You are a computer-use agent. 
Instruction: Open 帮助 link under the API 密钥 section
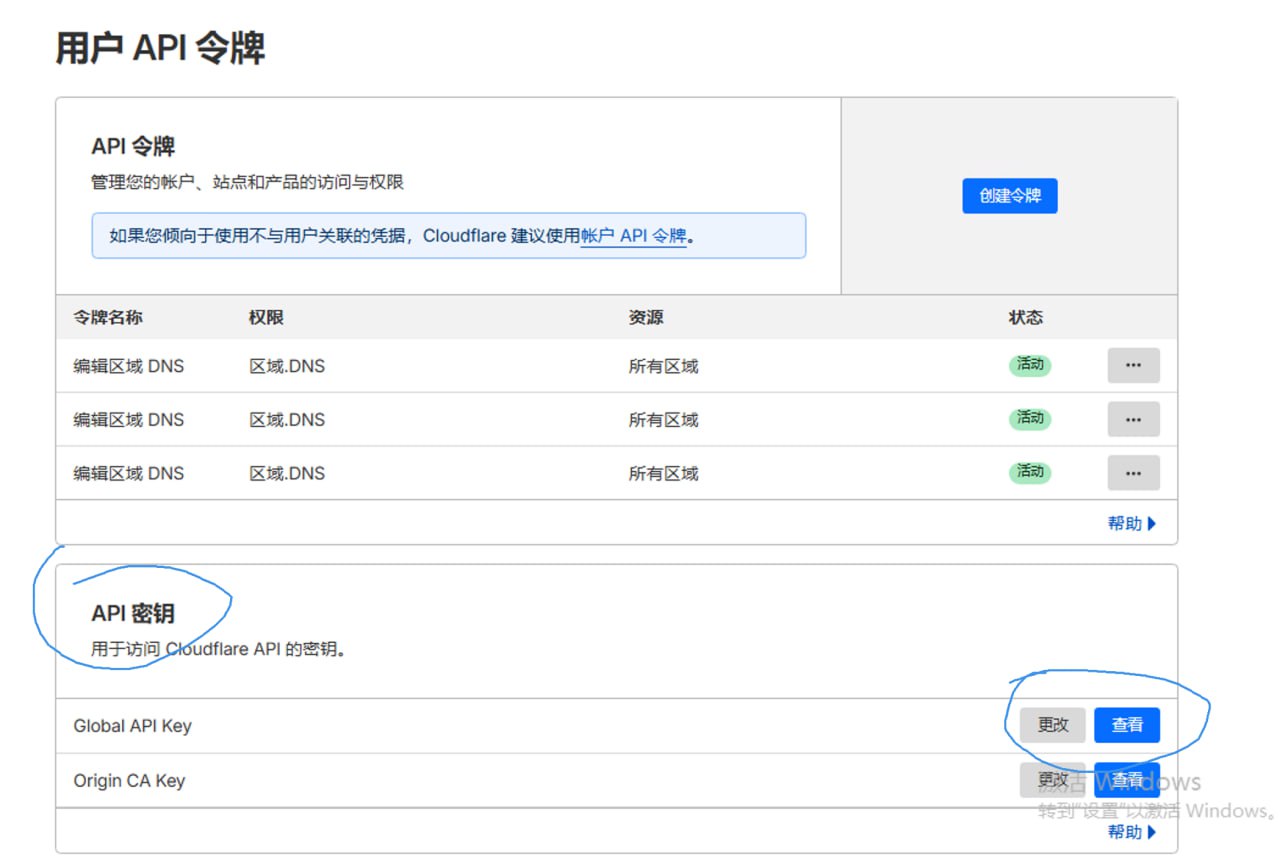click(1132, 831)
